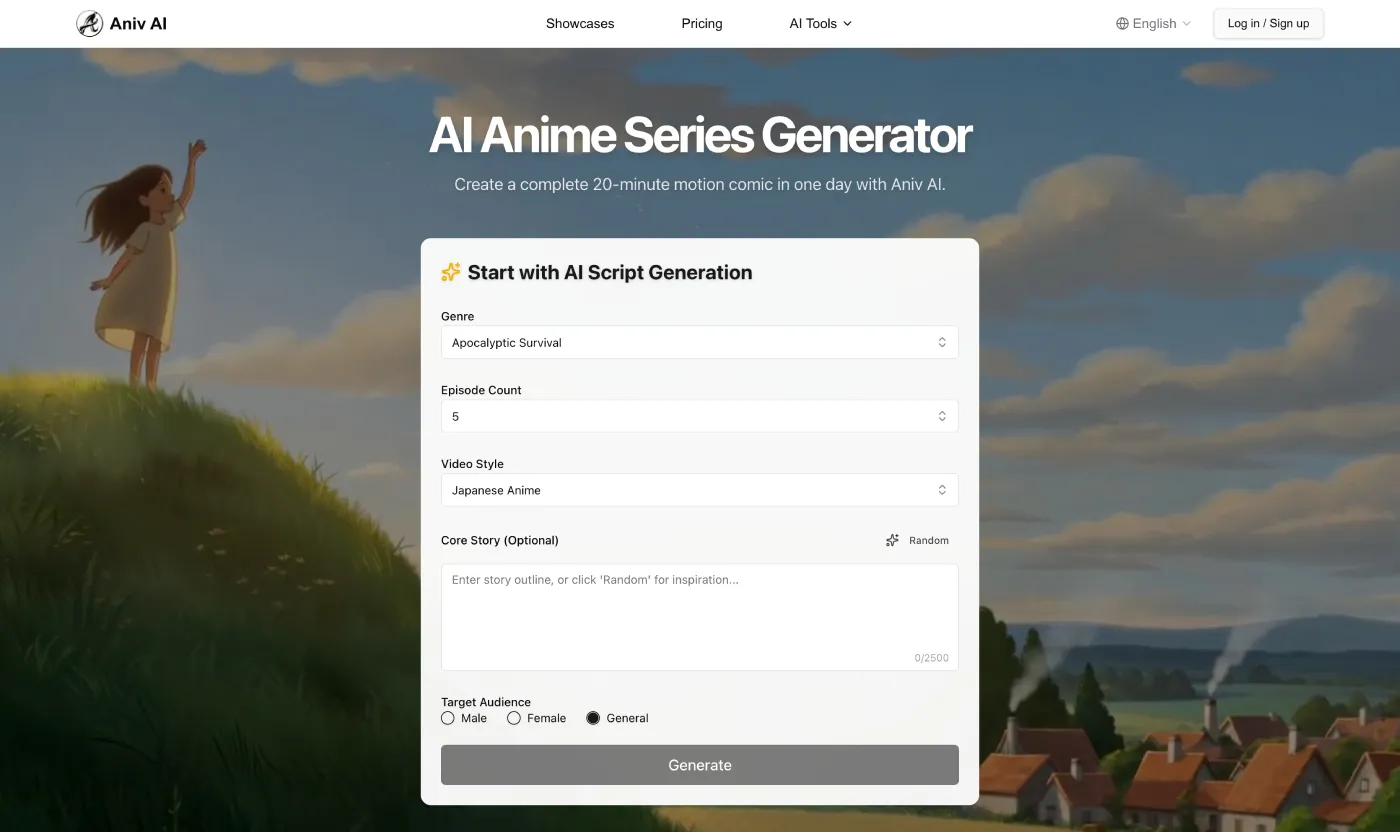Click the up-down arrows in Video Style field

942,490
